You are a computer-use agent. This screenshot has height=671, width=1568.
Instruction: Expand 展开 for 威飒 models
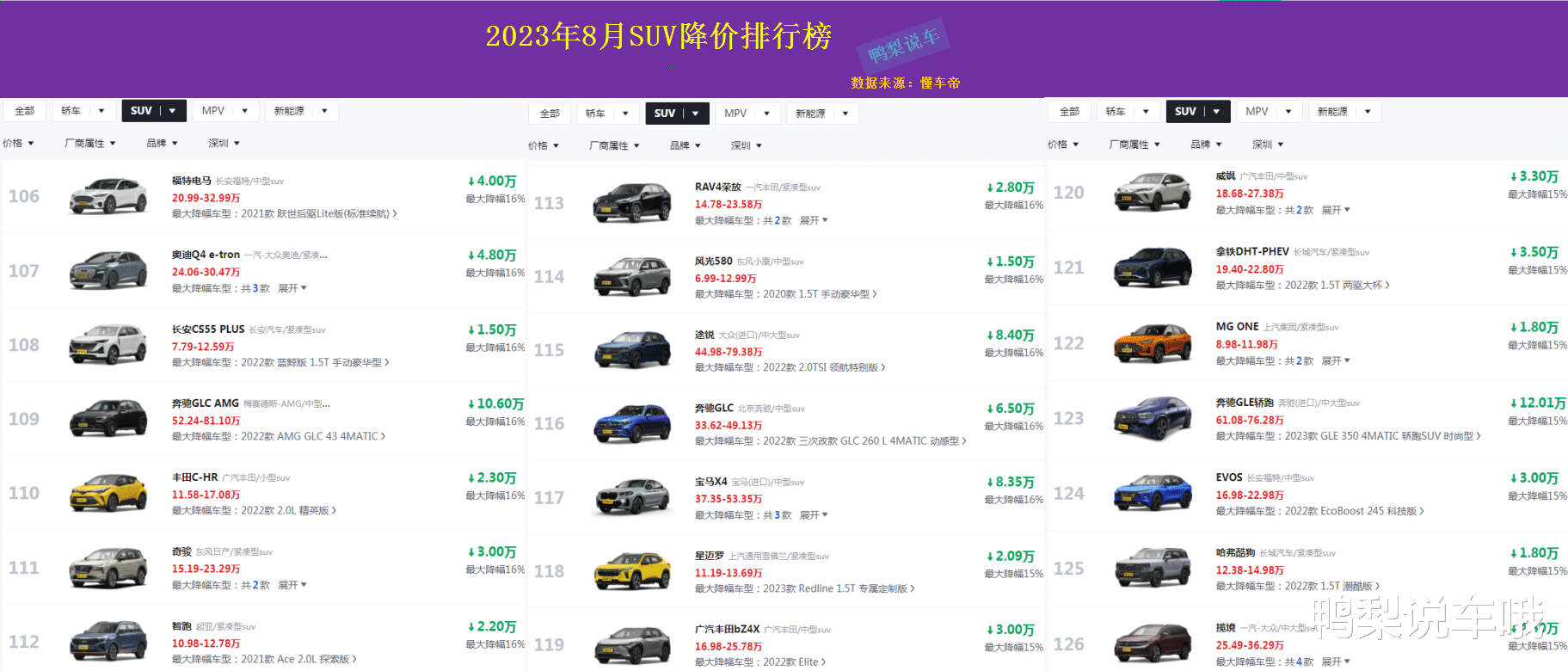pos(1336,210)
